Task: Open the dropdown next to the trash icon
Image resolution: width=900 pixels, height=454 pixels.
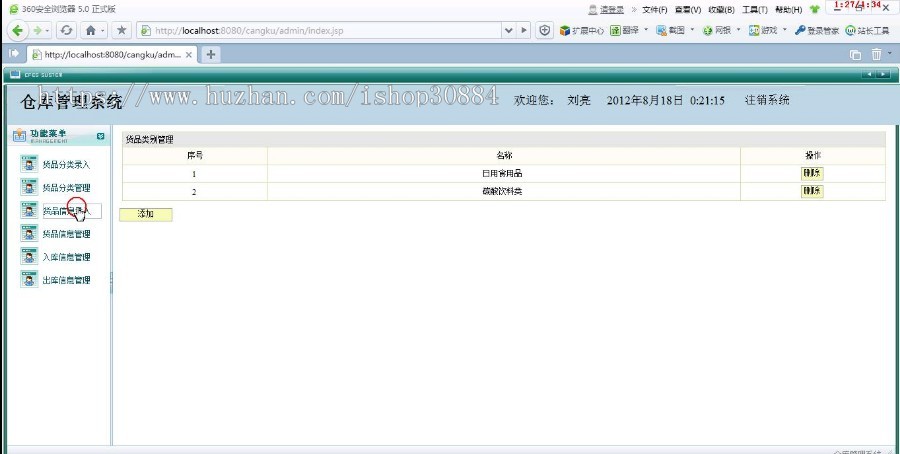Action: (890, 53)
